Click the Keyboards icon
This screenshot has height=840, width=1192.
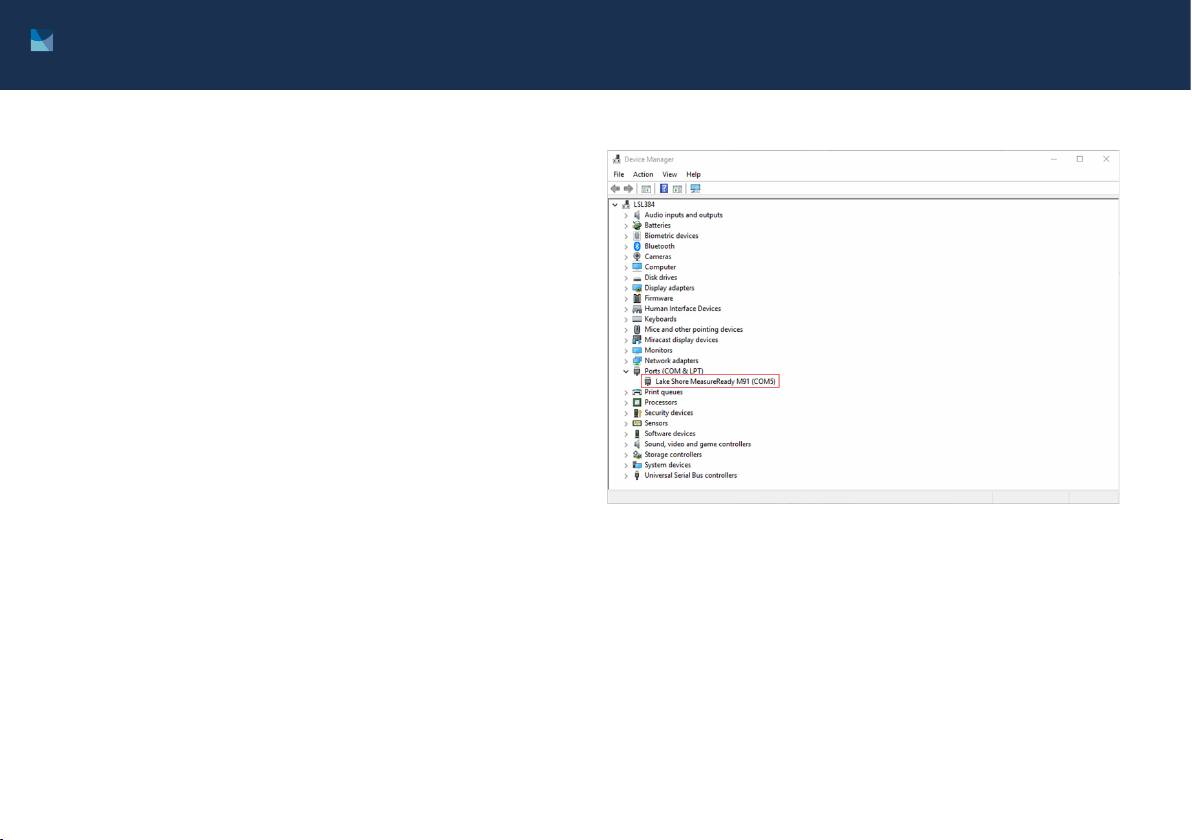637,319
